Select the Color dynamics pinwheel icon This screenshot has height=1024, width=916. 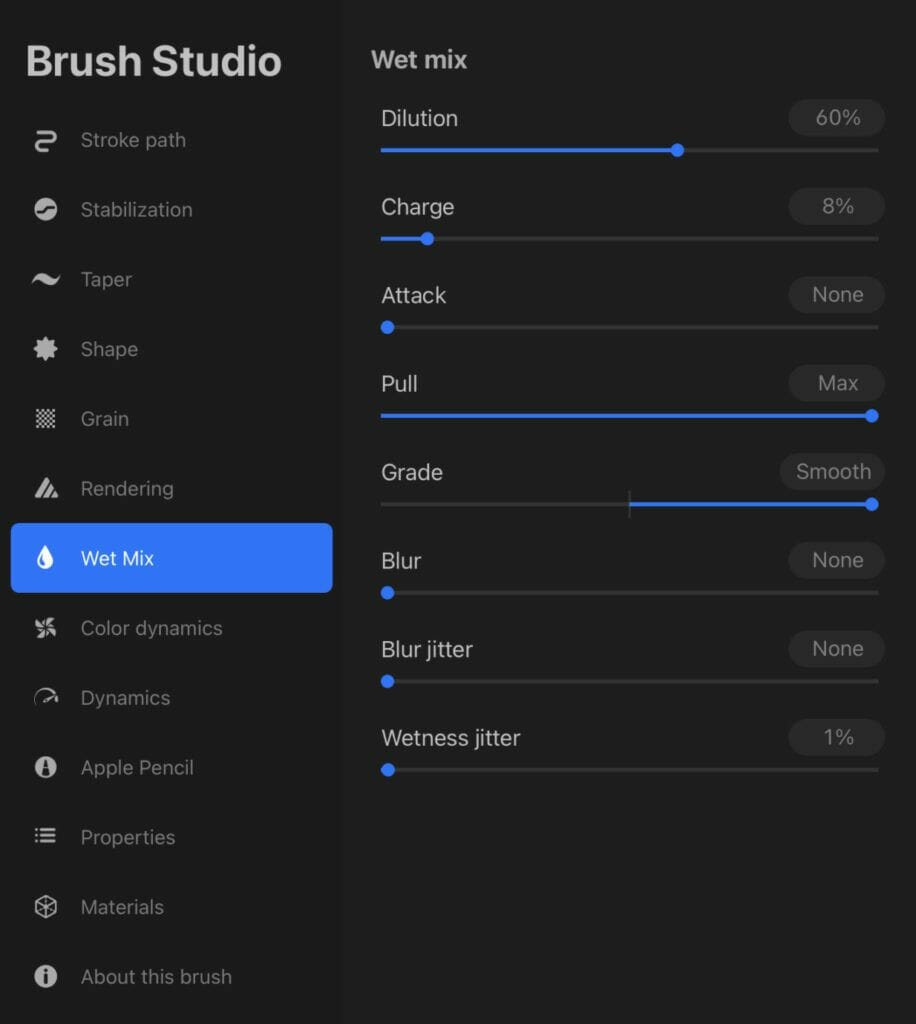point(46,628)
